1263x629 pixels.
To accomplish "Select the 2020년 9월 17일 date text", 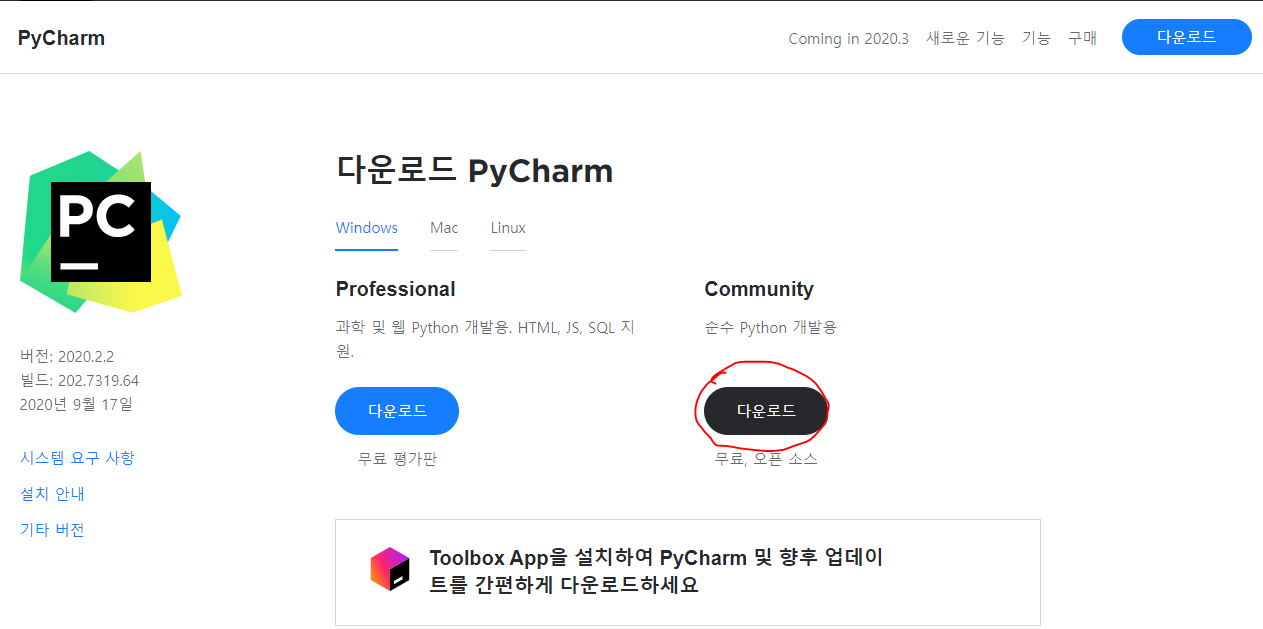I will coord(76,404).
